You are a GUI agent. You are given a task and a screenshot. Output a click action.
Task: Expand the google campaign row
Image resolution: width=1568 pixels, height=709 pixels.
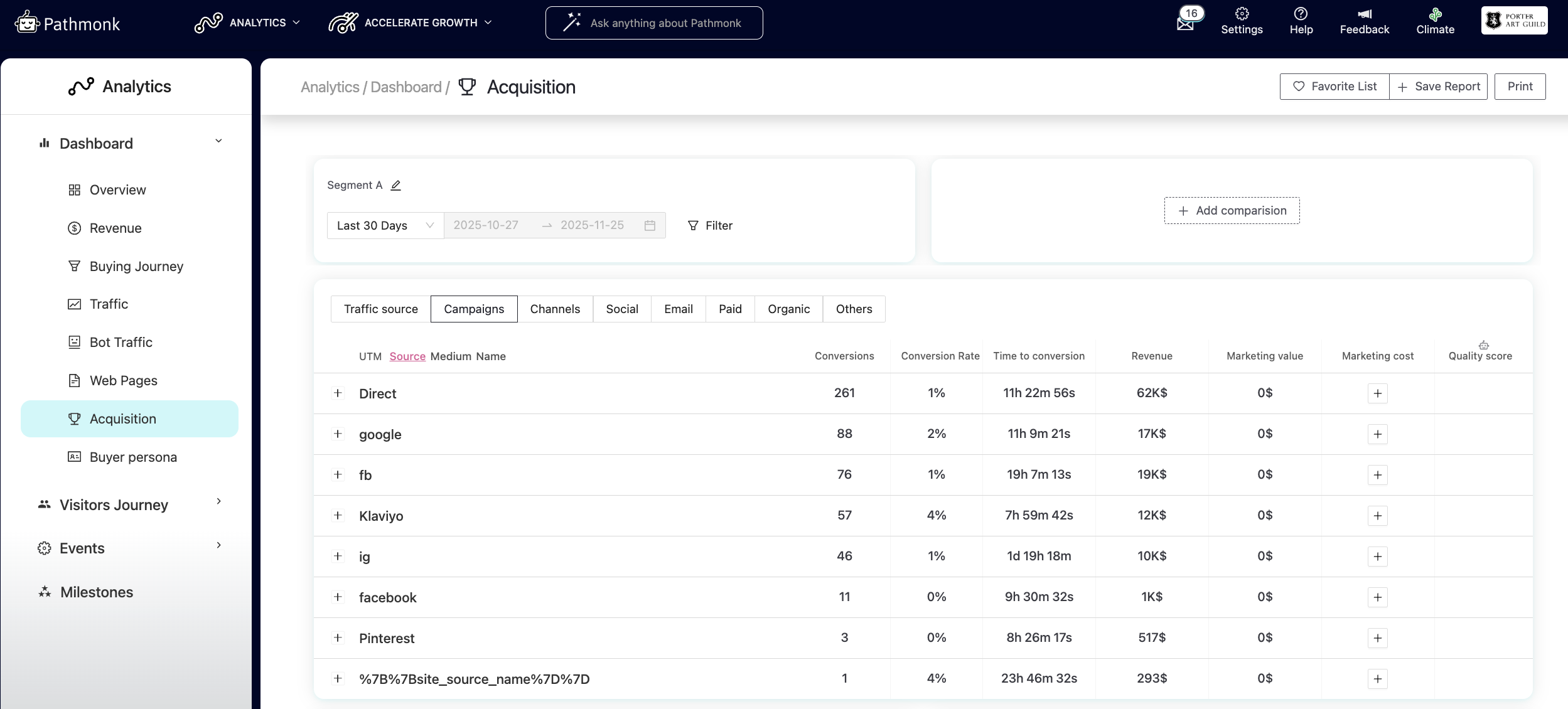pyautogui.click(x=338, y=434)
